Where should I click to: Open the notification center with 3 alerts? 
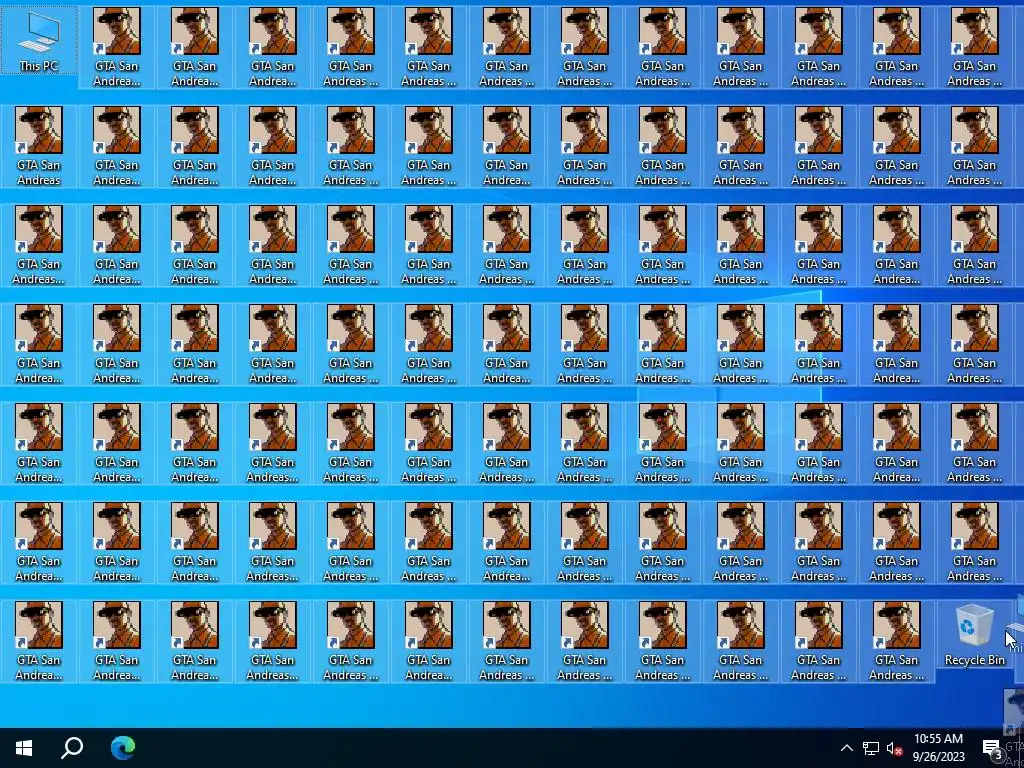pos(991,748)
